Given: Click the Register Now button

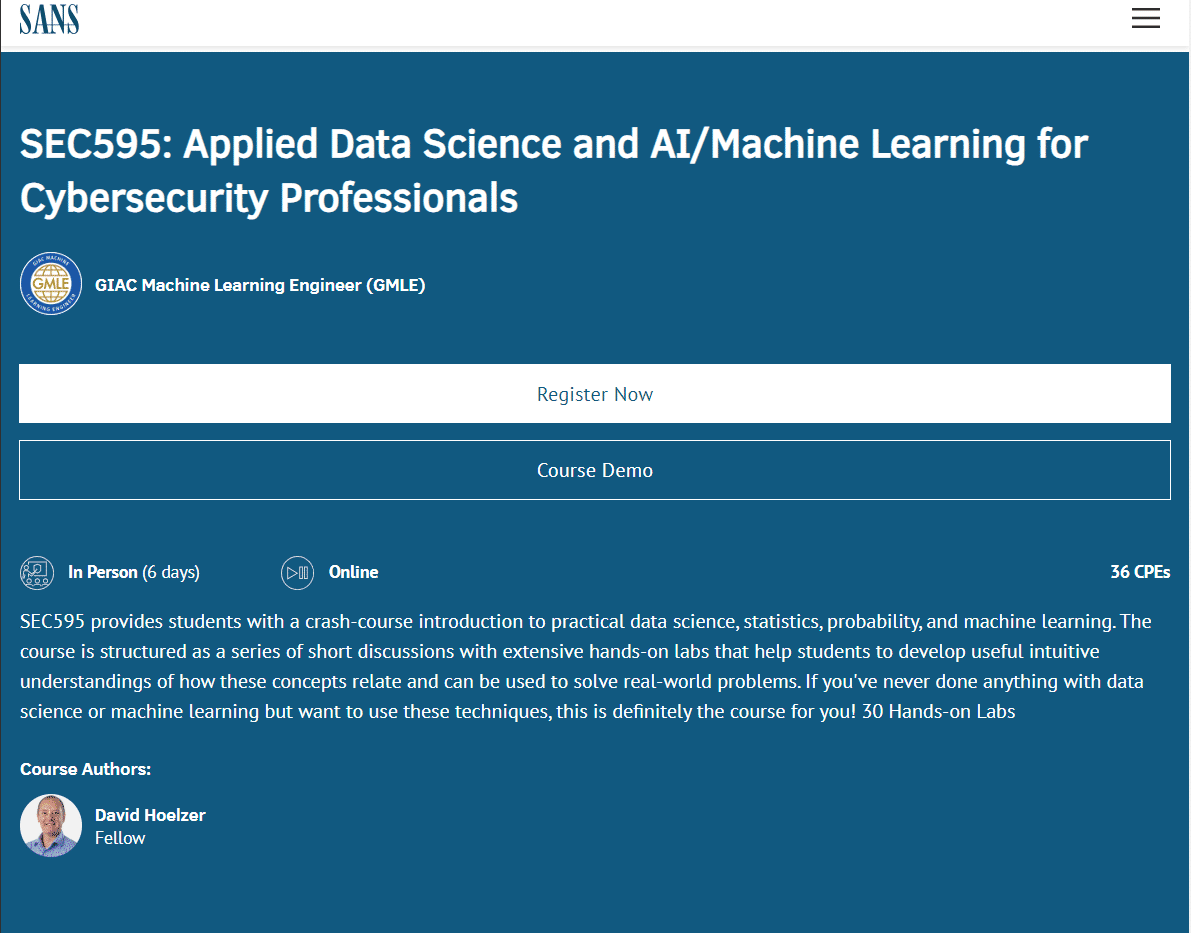Looking at the screenshot, I should [595, 394].
